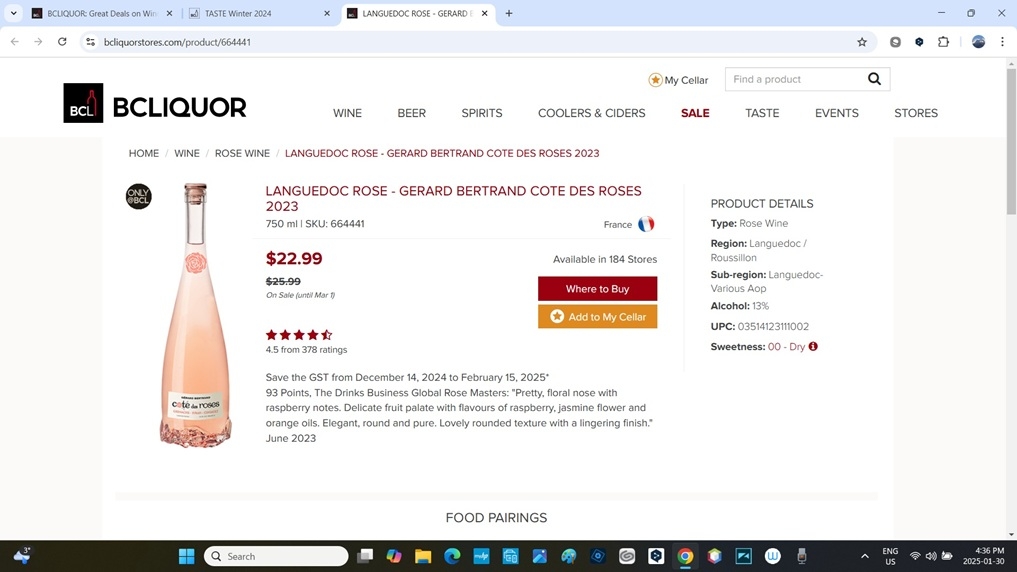Click Add to My Cellar button
Screen dimensions: 1017x572
click(597, 316)
